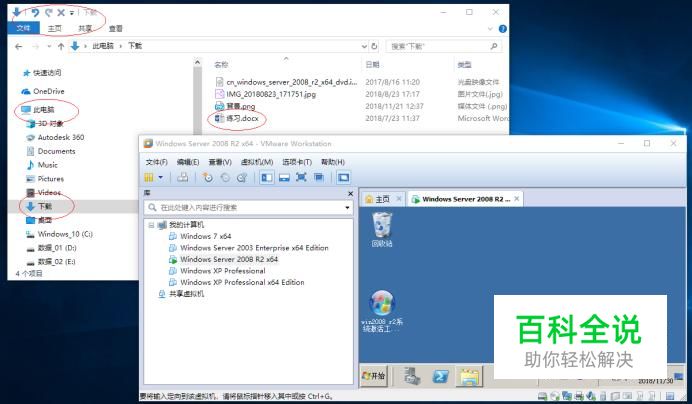
Task: Click hard disk device icon in VMware status bar
Action: pyautogui.click(x=542, y=396)
